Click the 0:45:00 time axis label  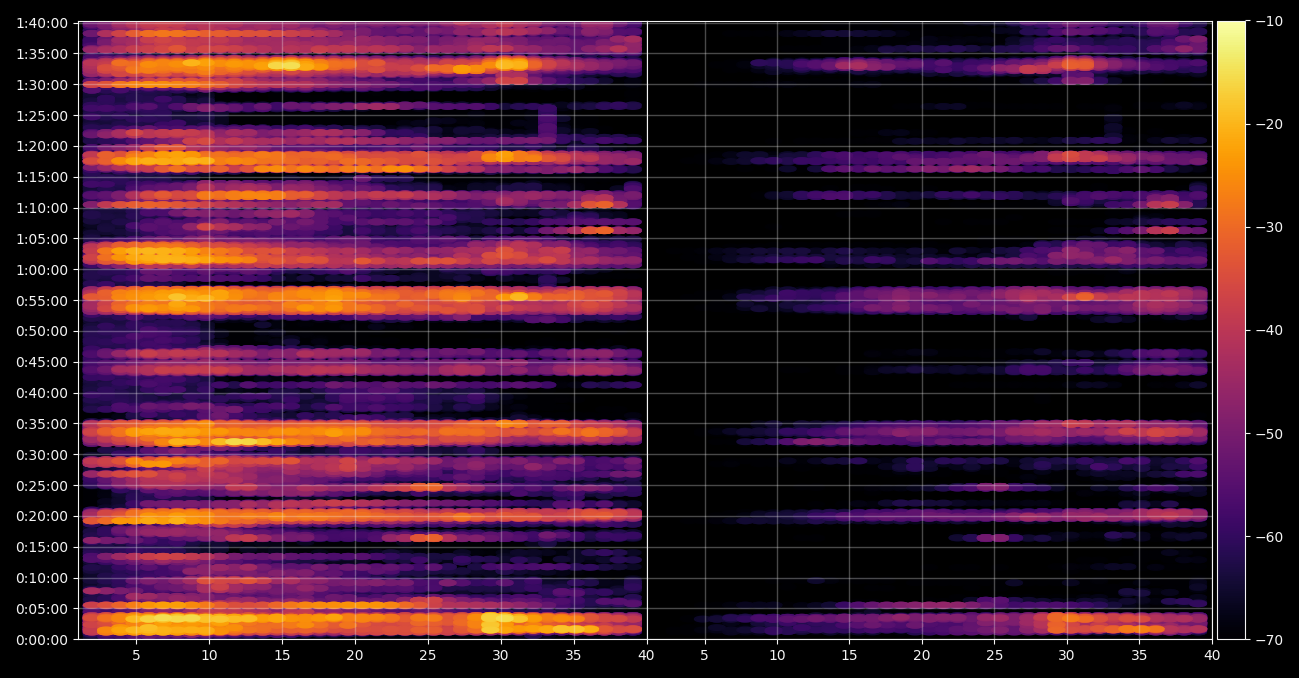point(42,362)
